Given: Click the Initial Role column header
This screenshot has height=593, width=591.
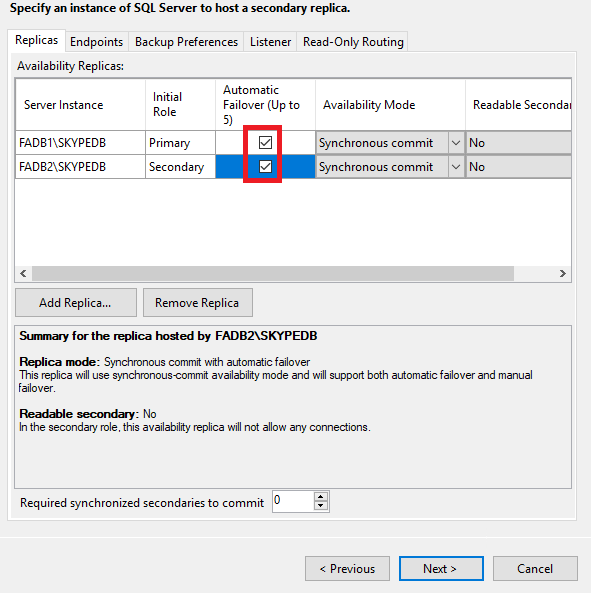Looking at the screenshot, I should pos(180,105).
